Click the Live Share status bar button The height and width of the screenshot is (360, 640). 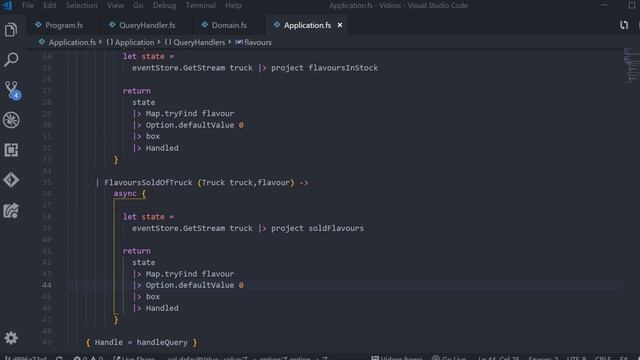pos(134,358)
